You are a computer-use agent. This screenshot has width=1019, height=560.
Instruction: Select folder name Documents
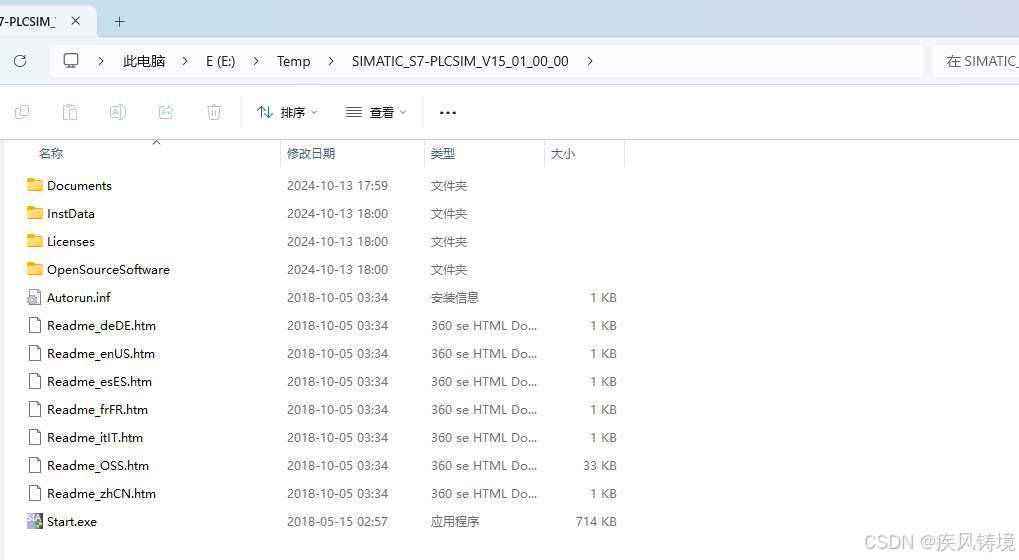pyautogui.click(x=79, y=185)
